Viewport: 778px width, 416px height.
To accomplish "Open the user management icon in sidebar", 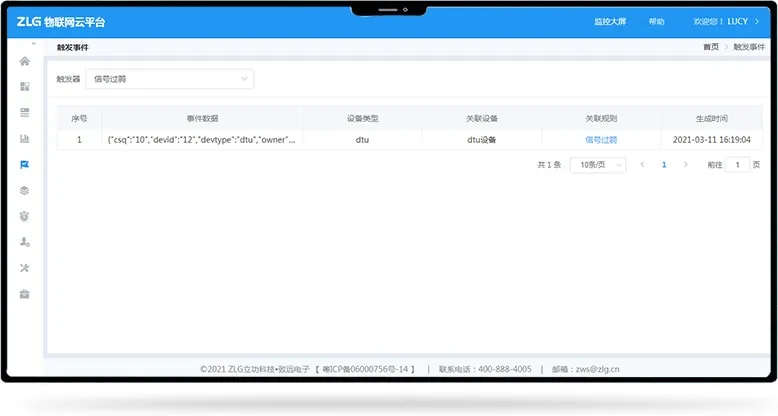I will coord(25,242).
